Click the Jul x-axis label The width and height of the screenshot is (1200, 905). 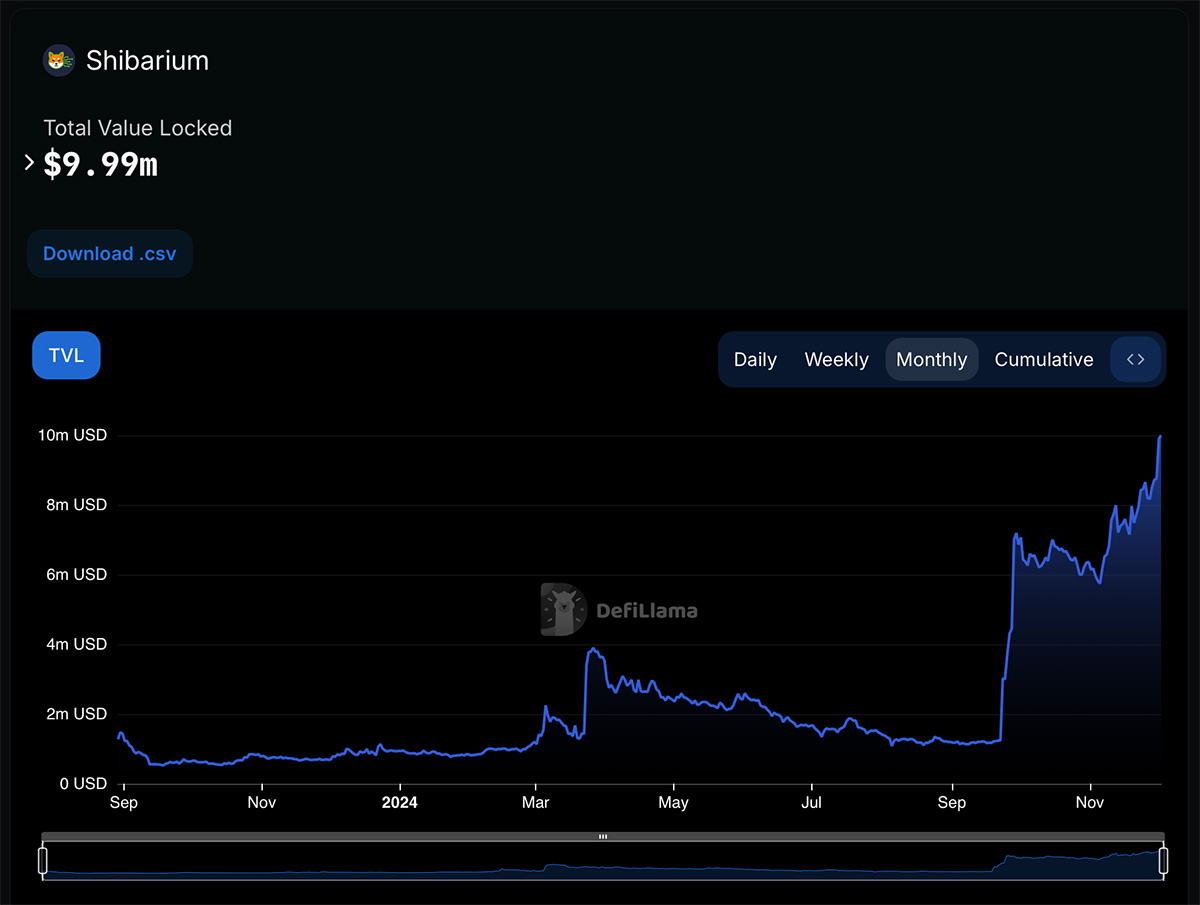point(812,802)
